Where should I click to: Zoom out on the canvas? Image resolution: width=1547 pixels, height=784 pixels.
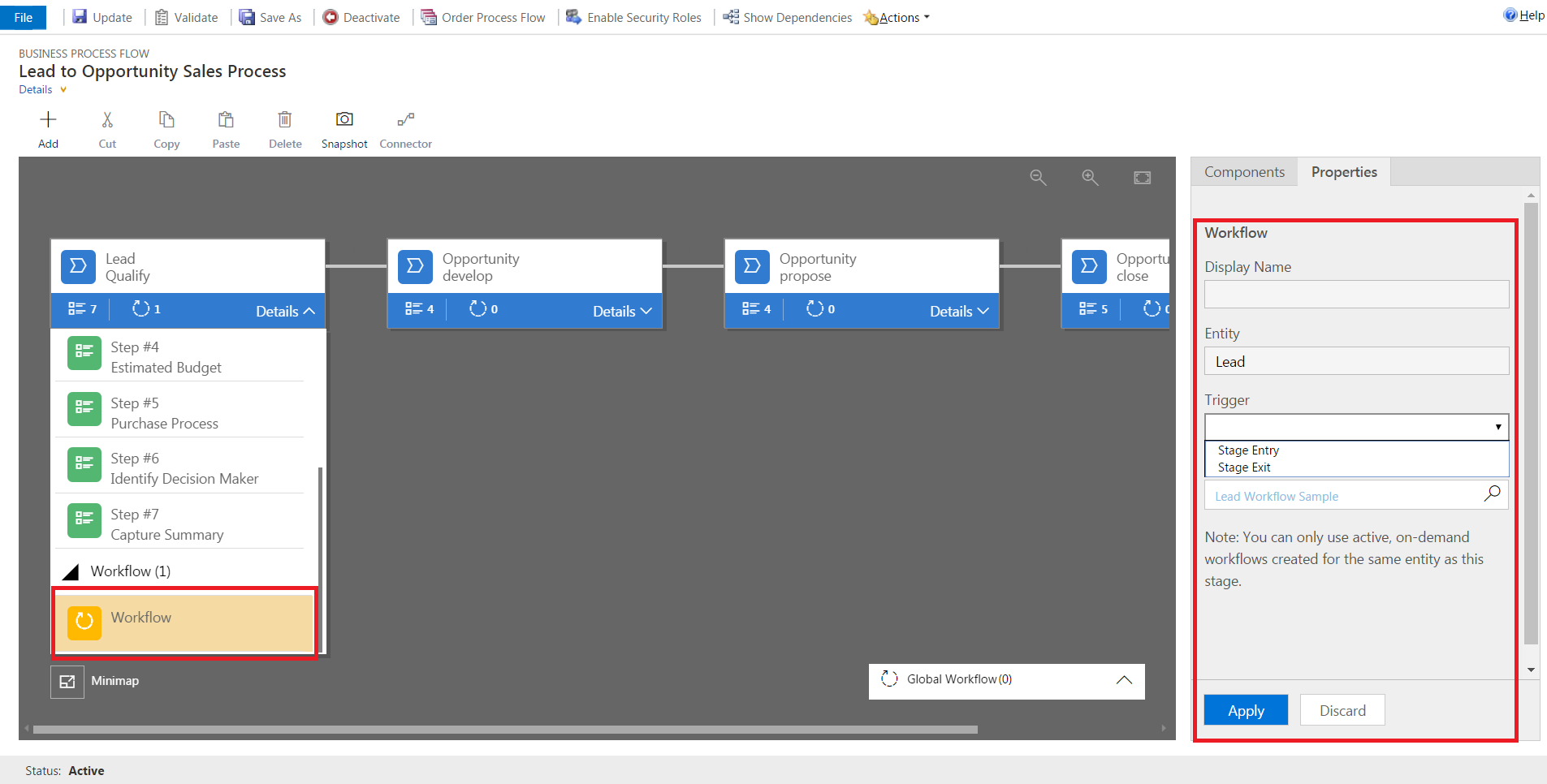pyautogui.click(x=1038, y=178)
